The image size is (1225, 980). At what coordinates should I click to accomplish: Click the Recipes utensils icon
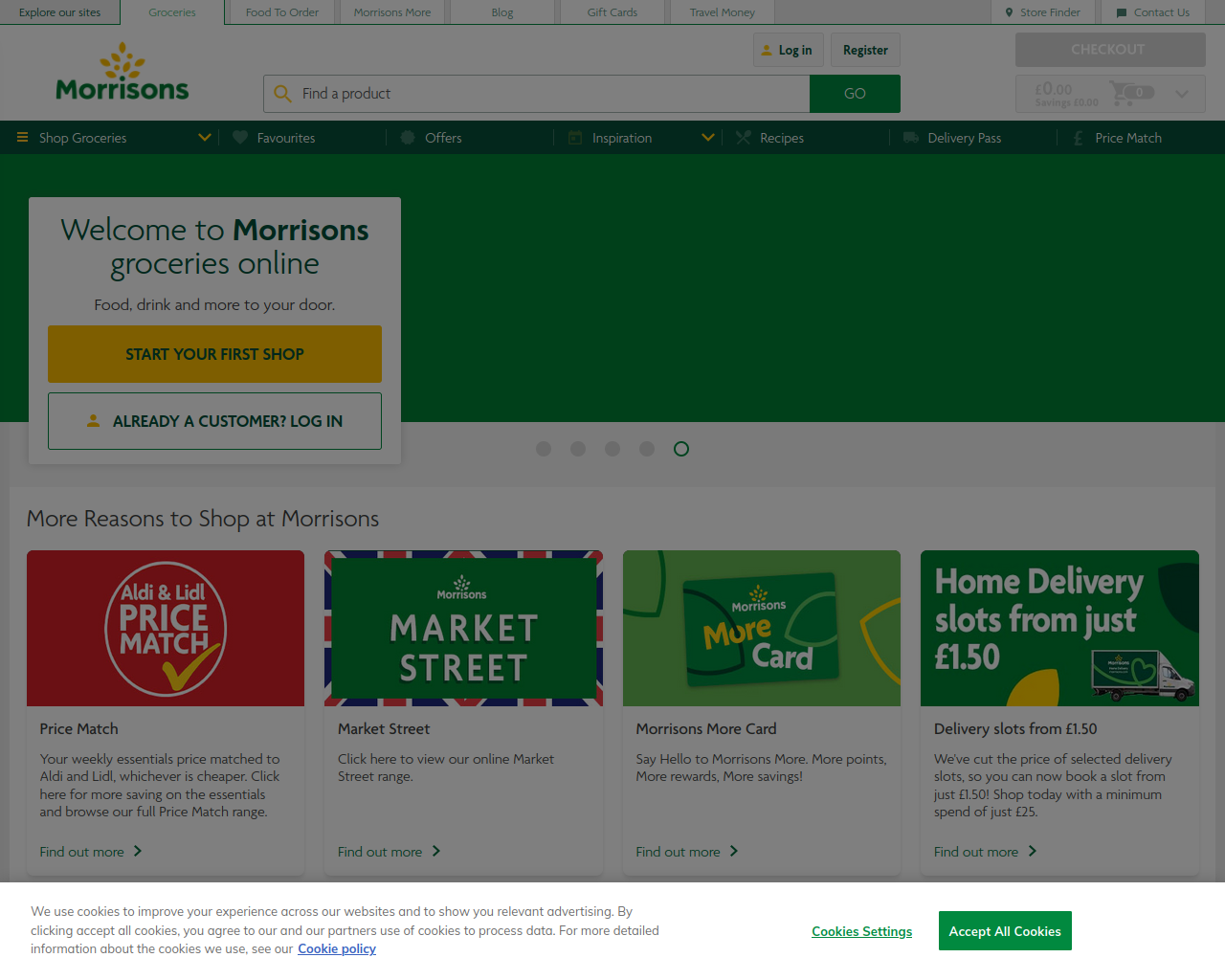click(x=744, y=138)
